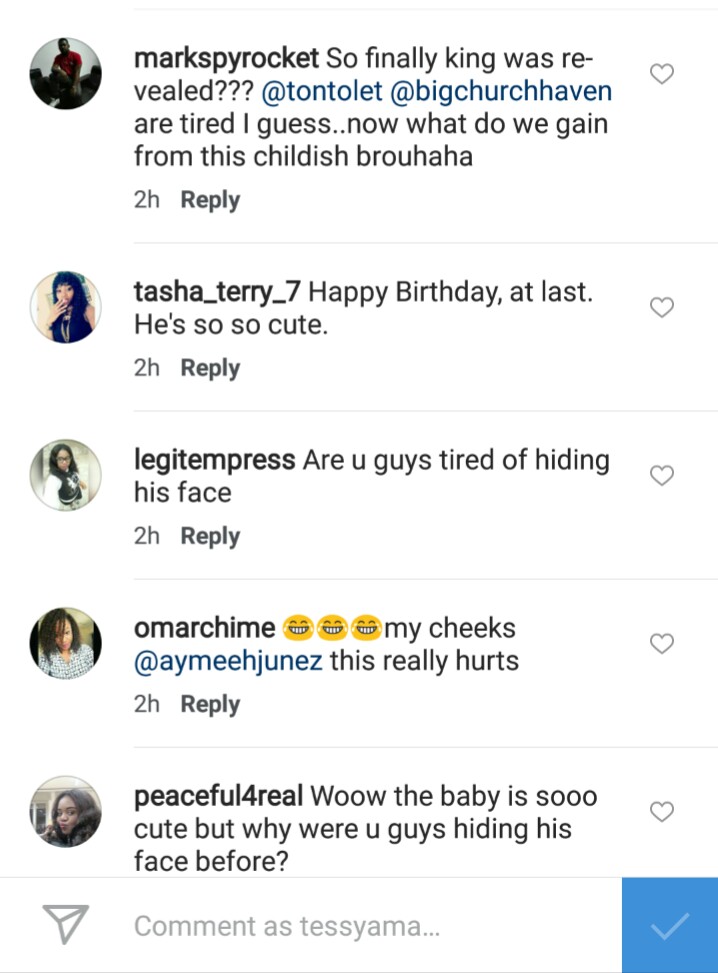The height and width of the screenshot is (973, 718).
Task: Open the @bigchurchhaven mention
Action: [x=520, y=92]
